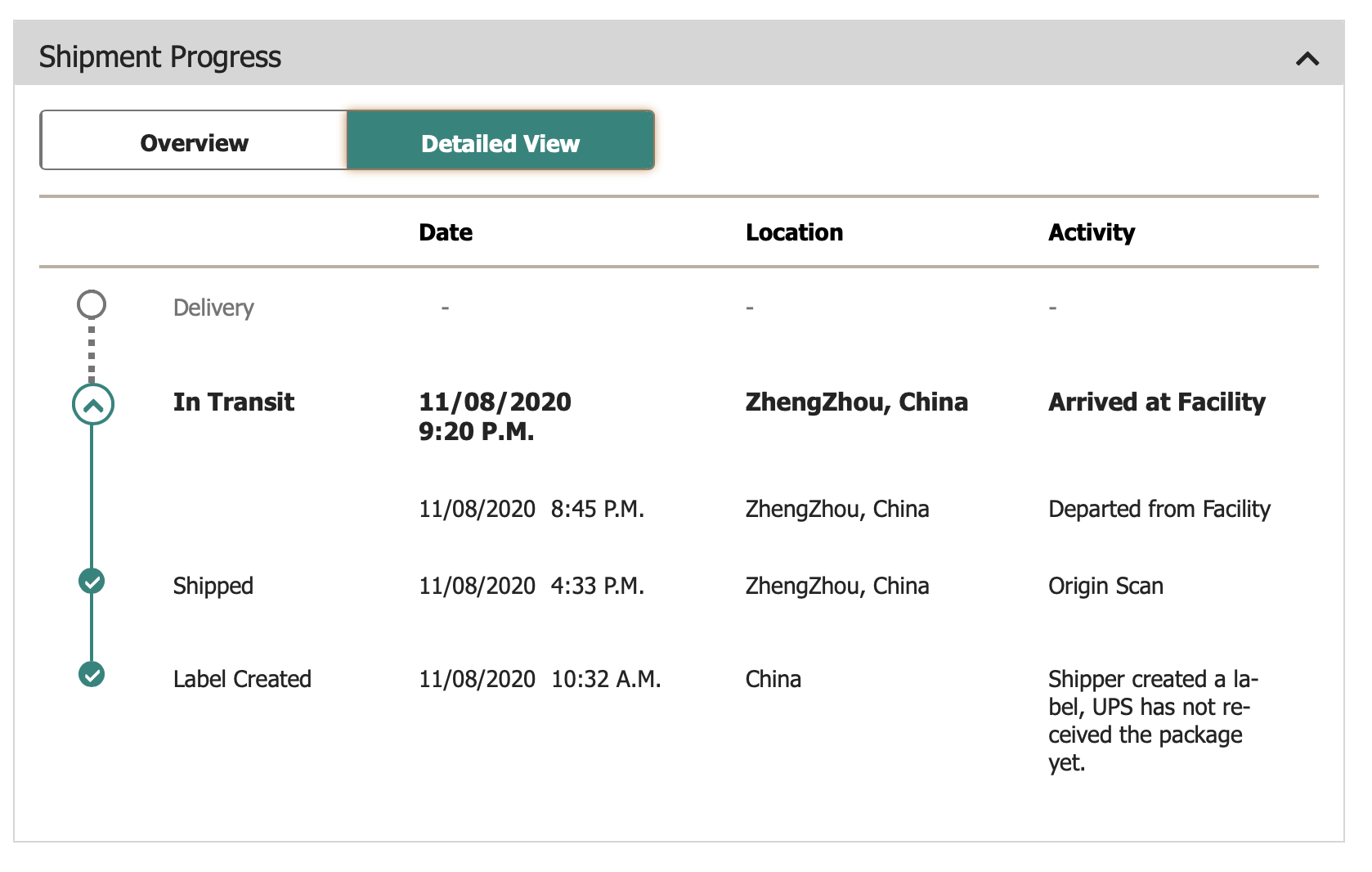
Task: Switch to the Overview tab
Action: (x=194, y=142)
